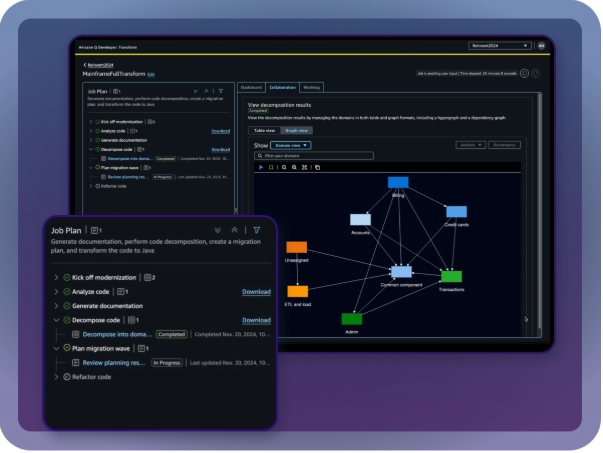Switch to the Worklog tab
Screen dimensions: 603x453
312,88
